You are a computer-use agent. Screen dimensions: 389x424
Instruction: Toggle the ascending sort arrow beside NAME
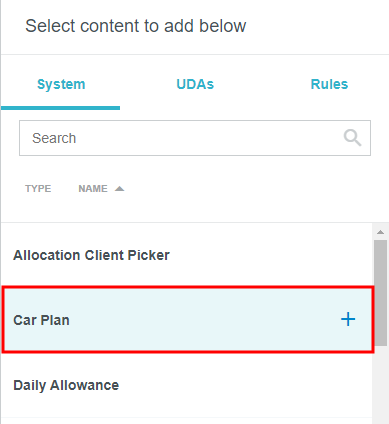[119, 189]
